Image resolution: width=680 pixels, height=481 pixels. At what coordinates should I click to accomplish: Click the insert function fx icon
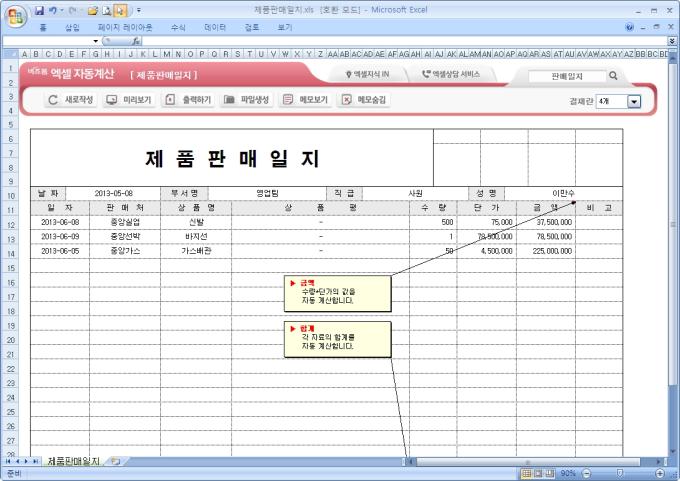click(136, 41)
